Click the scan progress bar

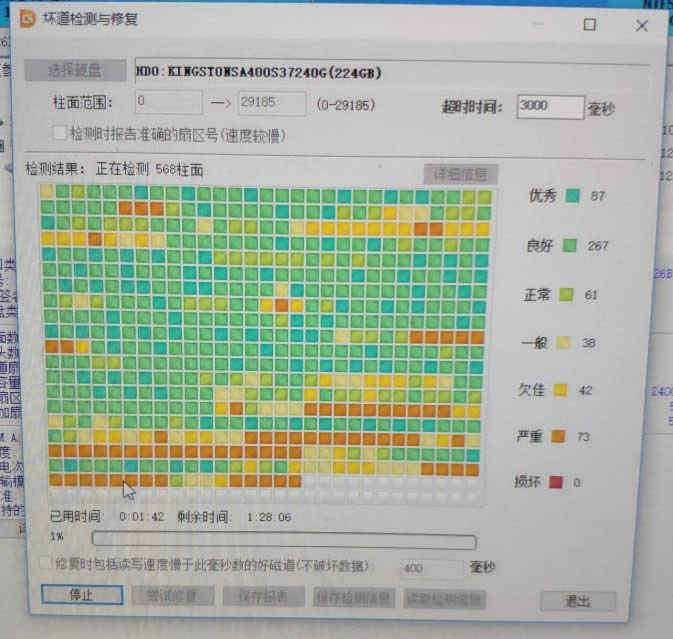(x=284, y=541)
